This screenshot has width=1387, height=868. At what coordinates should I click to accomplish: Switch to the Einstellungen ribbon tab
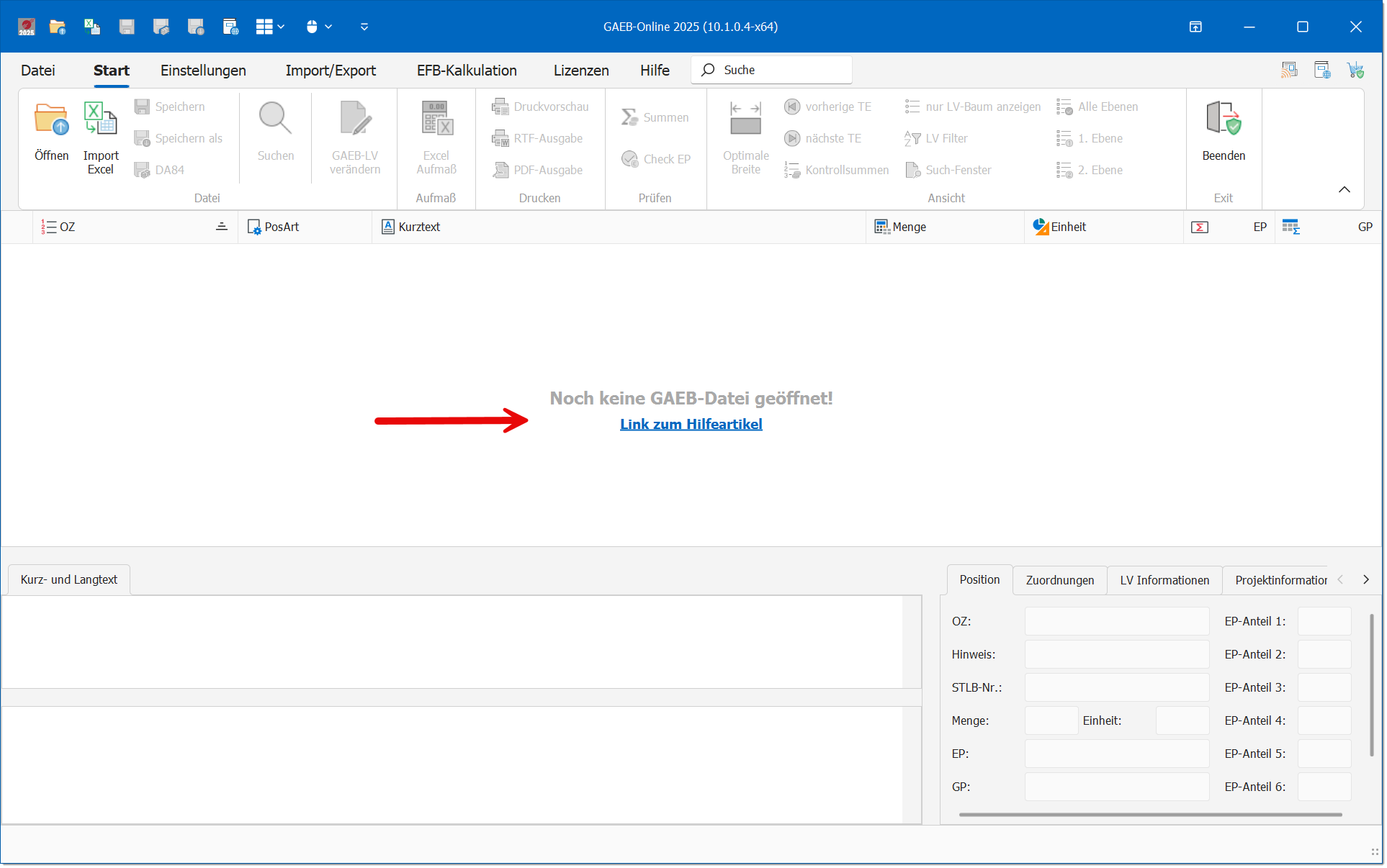pos(203,71)
